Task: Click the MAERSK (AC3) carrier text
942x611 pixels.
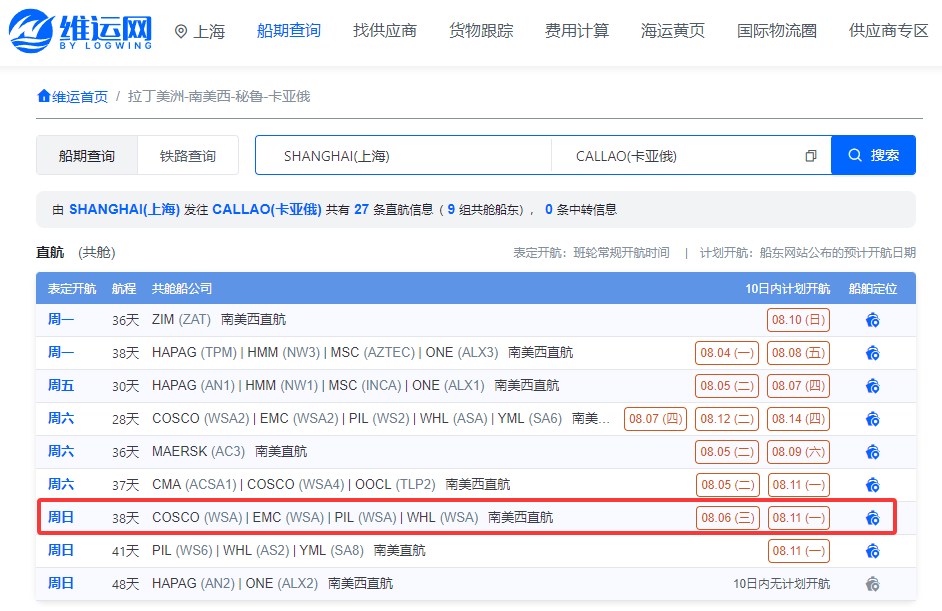Action: point(199,452)
